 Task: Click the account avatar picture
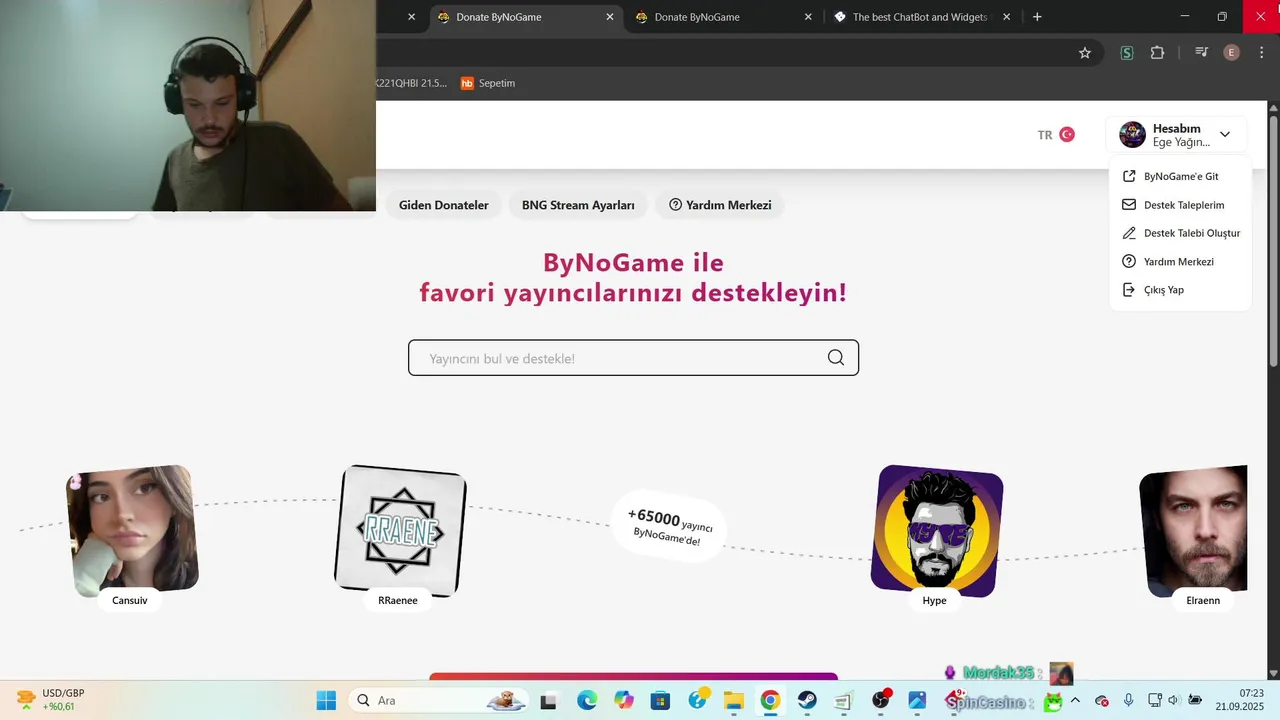[1132, 134]
